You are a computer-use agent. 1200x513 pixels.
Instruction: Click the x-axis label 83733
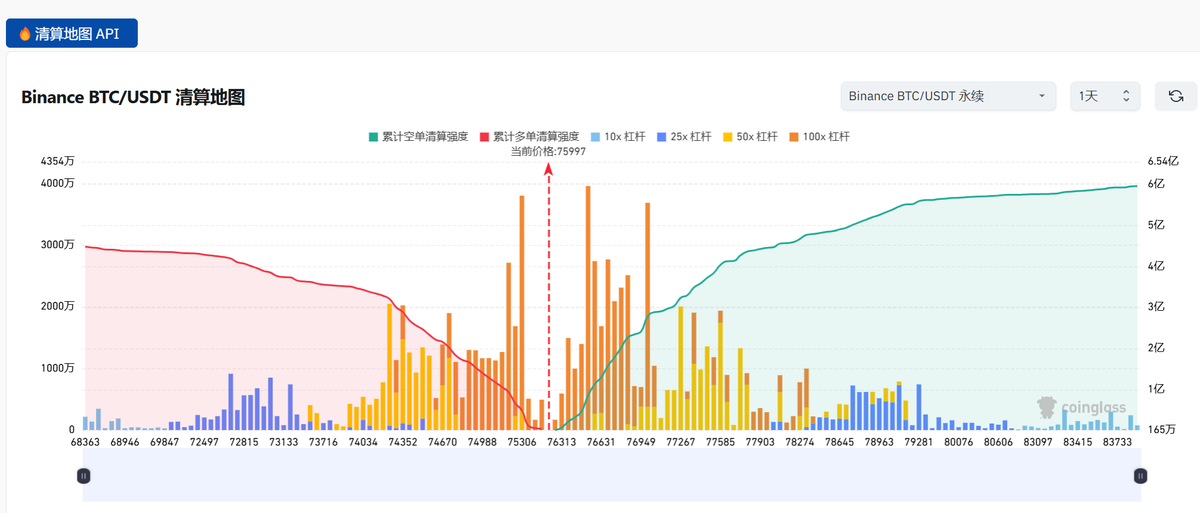[1117, 442]
